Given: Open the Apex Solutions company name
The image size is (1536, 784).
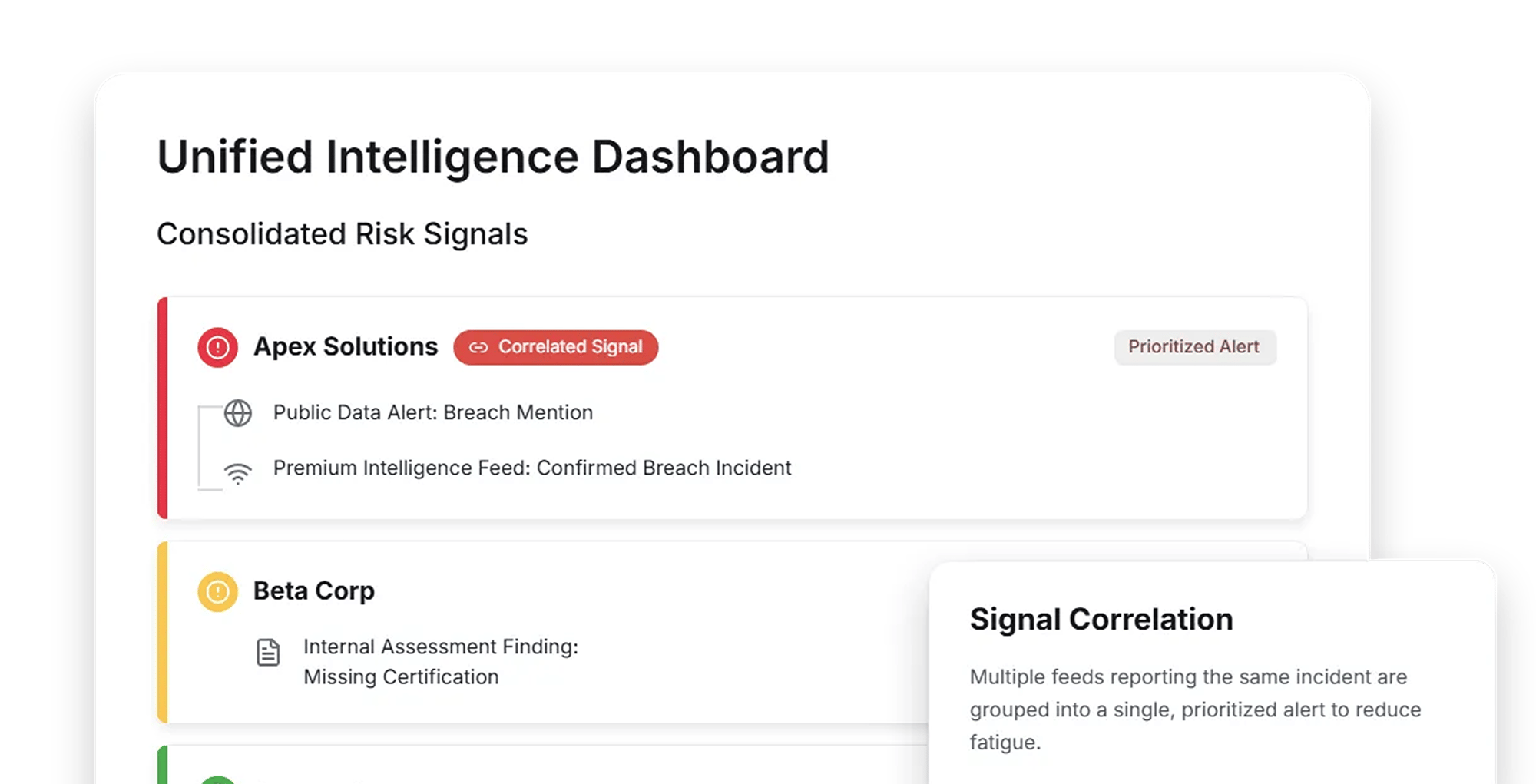Looking at the screenshot, I should [x=346, y=347].
